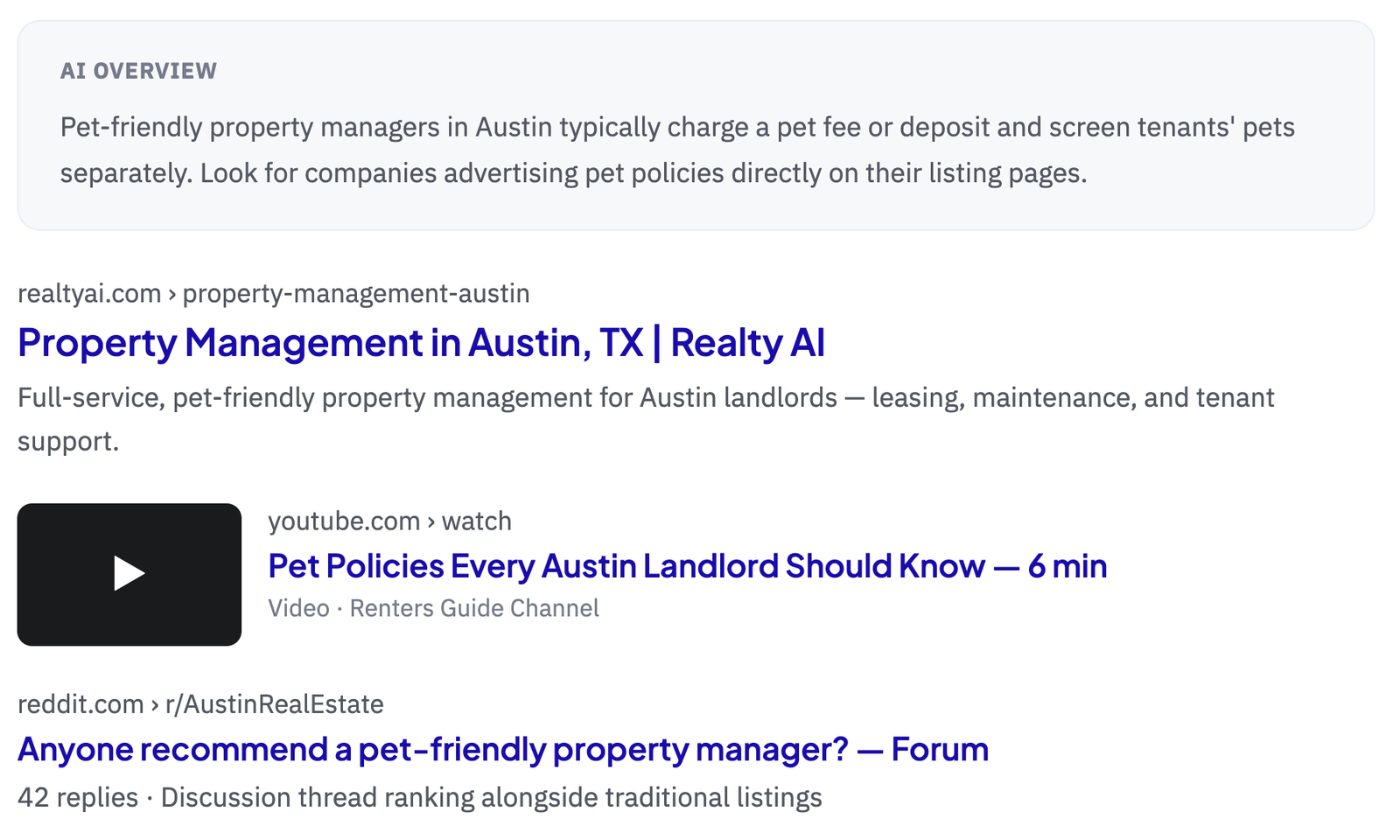
Task: Click the realtyai.com breadcrumb URL
Action: click(273, 293)
